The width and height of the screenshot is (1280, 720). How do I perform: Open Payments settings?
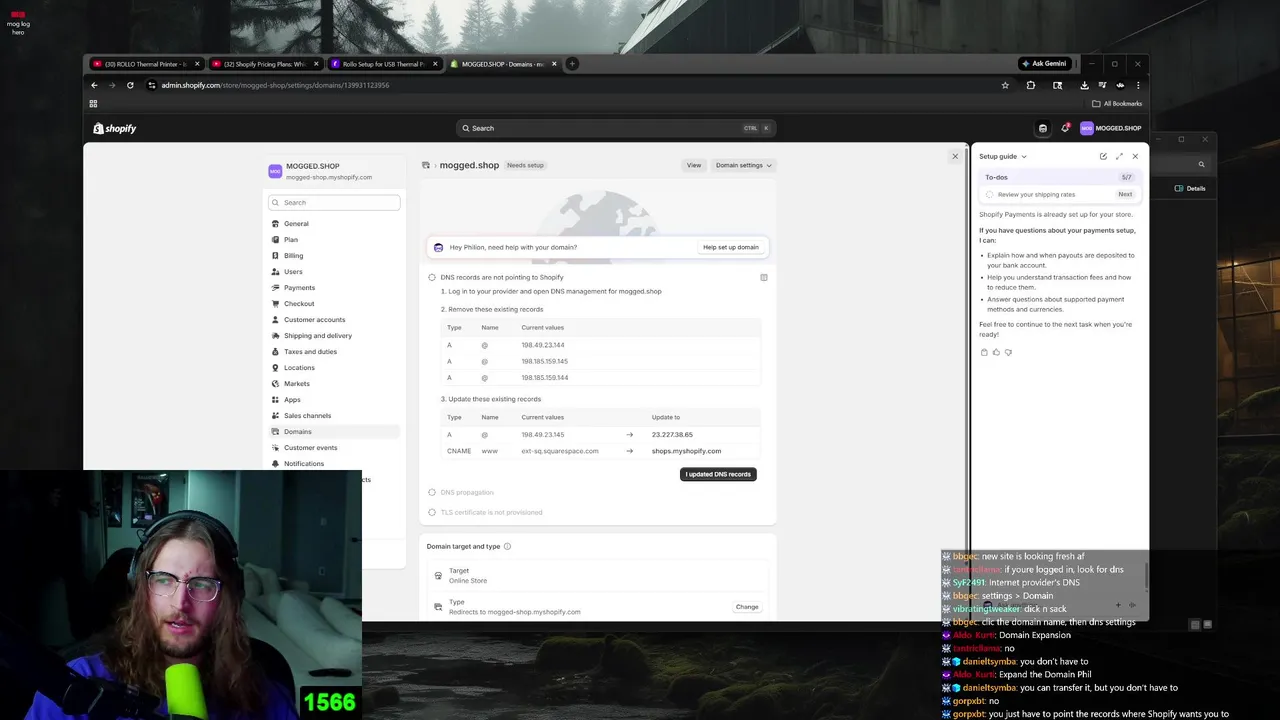(x=299, y=288)
